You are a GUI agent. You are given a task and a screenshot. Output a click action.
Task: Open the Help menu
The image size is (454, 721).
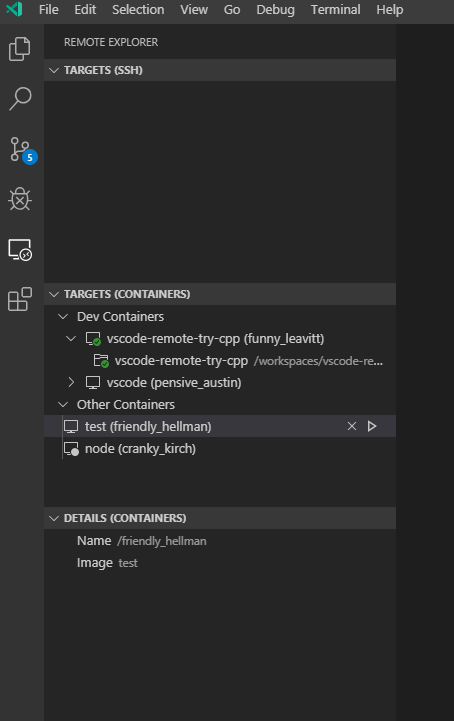(390, 10)
